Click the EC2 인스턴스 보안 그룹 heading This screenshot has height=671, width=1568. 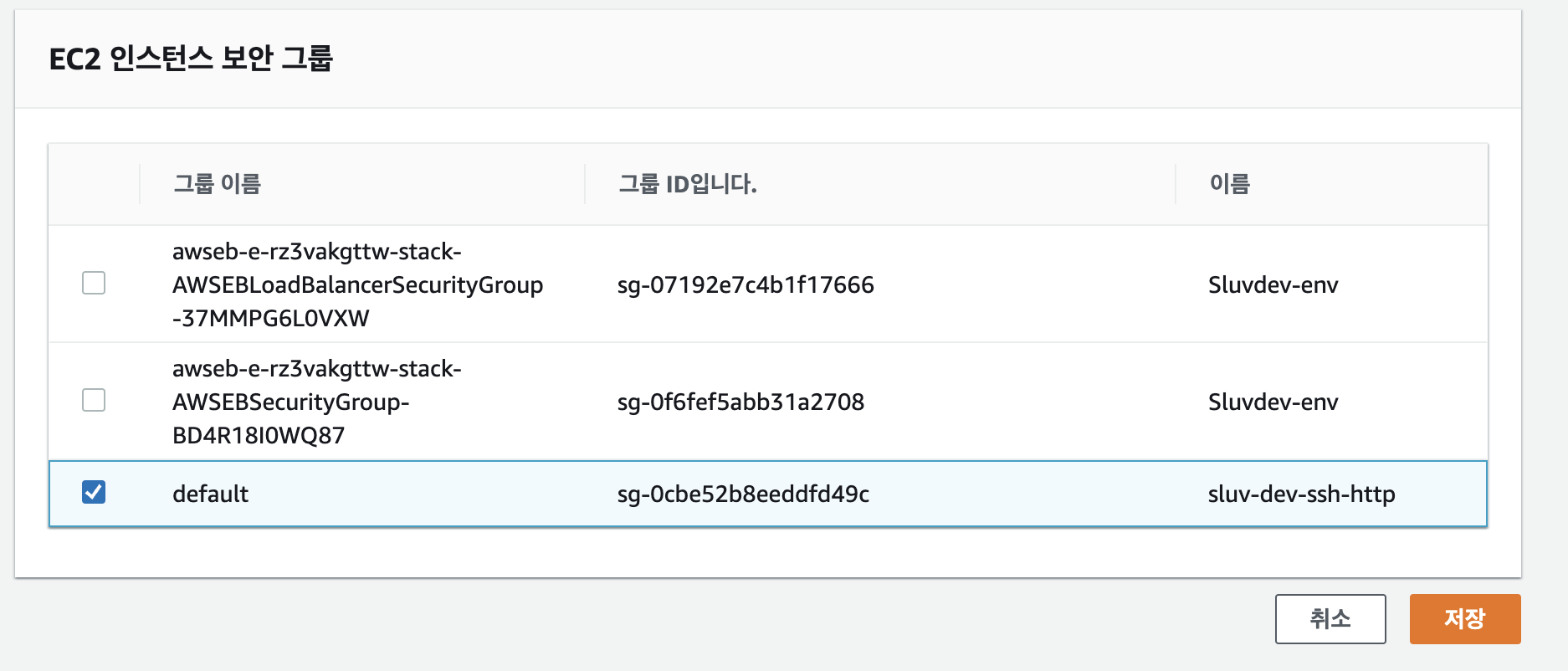tap(191, 59)
